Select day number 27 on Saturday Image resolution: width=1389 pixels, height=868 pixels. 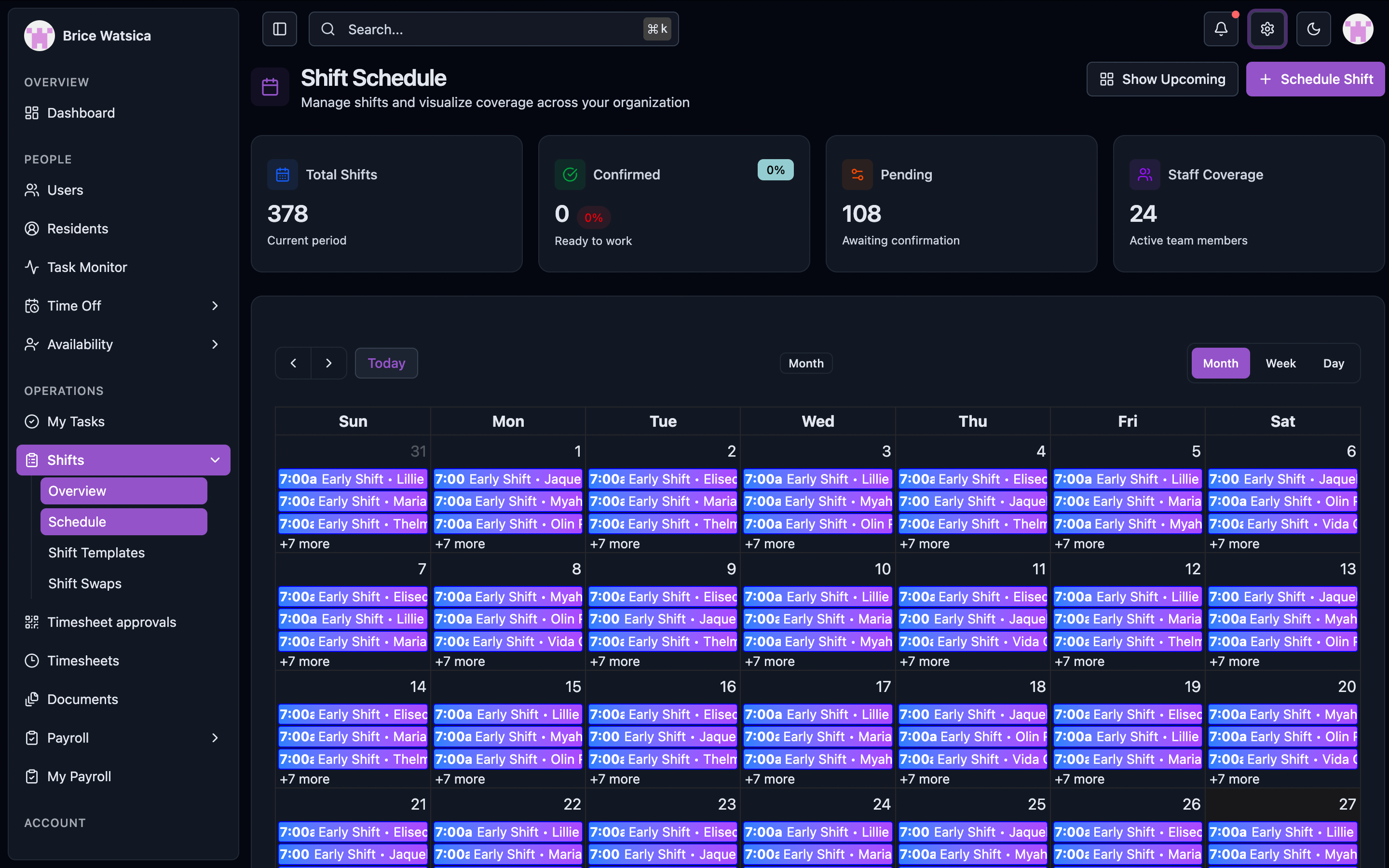coord(1347,804)
